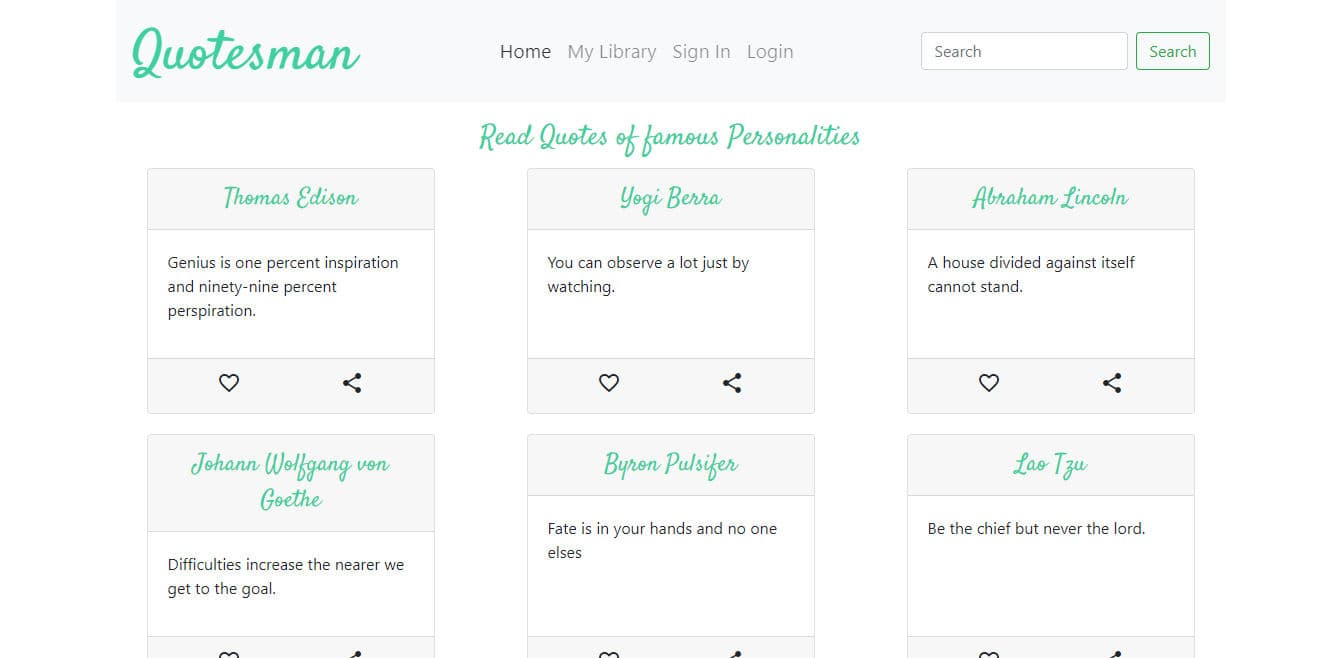The width and height of the screenshot is (1339, 658).
Task: Focus the Search input field
Action: pos(1023,52)
